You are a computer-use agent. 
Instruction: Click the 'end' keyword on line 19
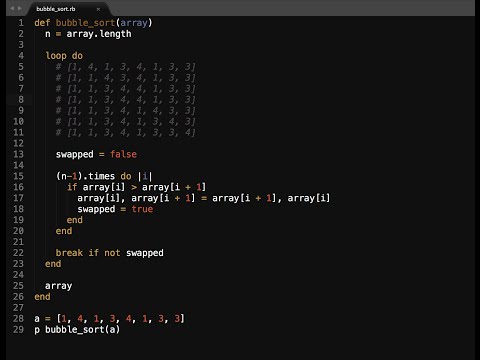[x=75, y=220]
